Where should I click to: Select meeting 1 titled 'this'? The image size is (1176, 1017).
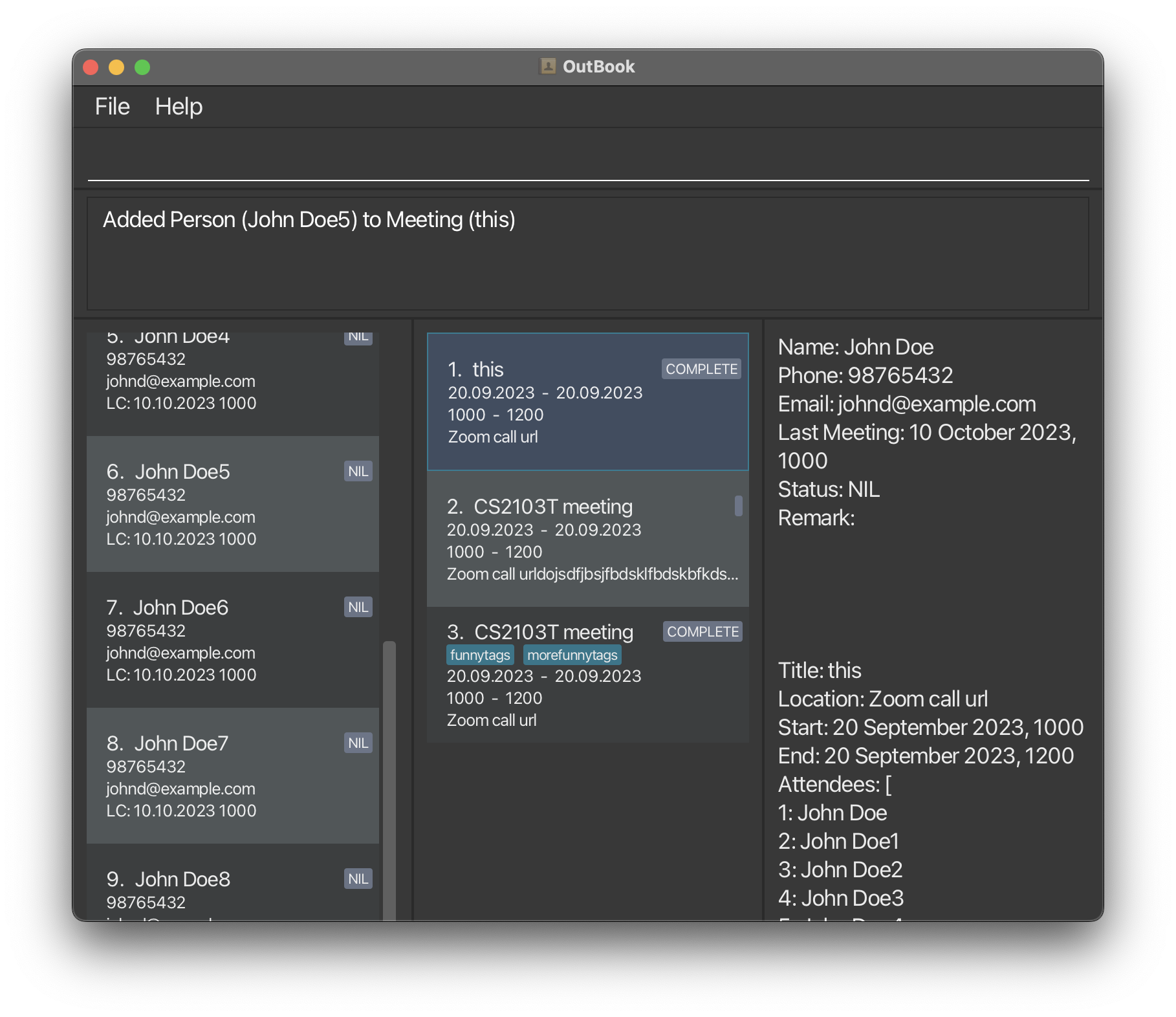587,402
